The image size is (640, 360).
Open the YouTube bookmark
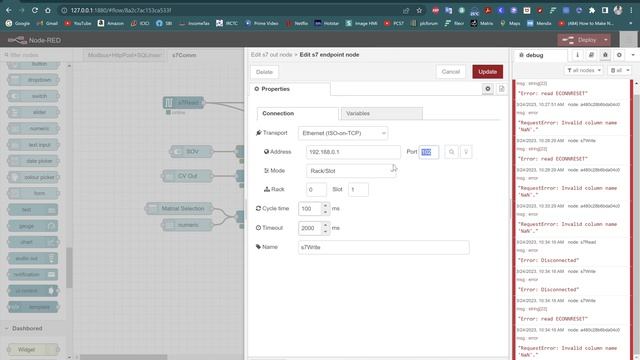tap(78, 23)
